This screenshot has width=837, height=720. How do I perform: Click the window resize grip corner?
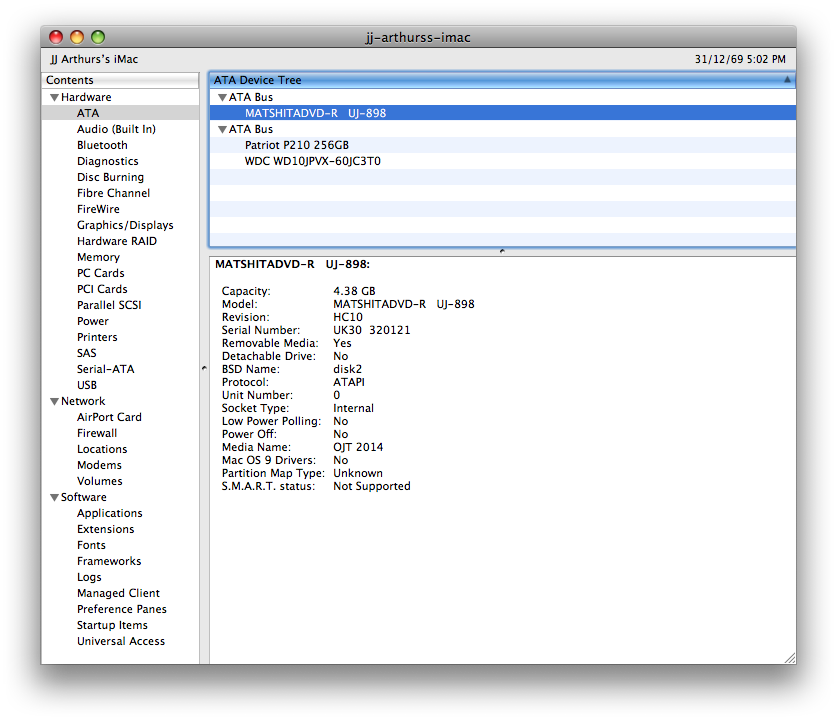[790, 658]
